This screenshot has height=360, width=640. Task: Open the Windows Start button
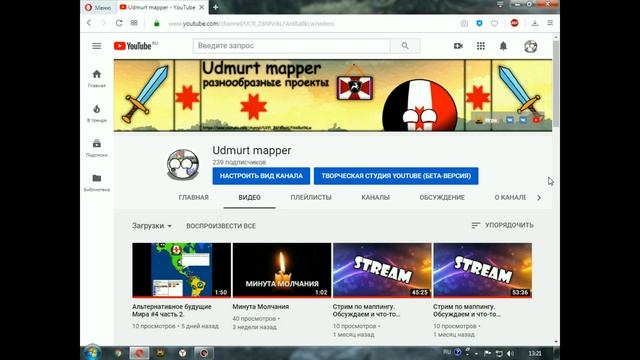click(93, 353)
